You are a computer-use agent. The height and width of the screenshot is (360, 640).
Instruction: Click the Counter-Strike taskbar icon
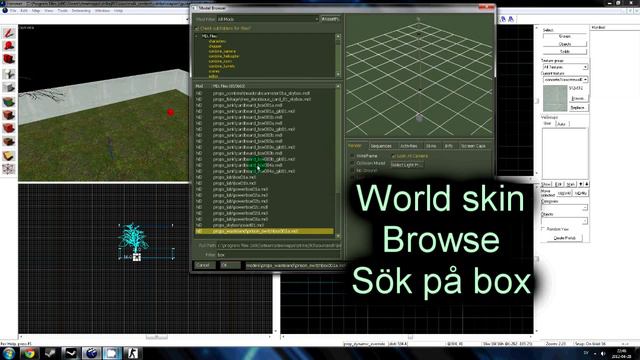(x=133, y=353)
